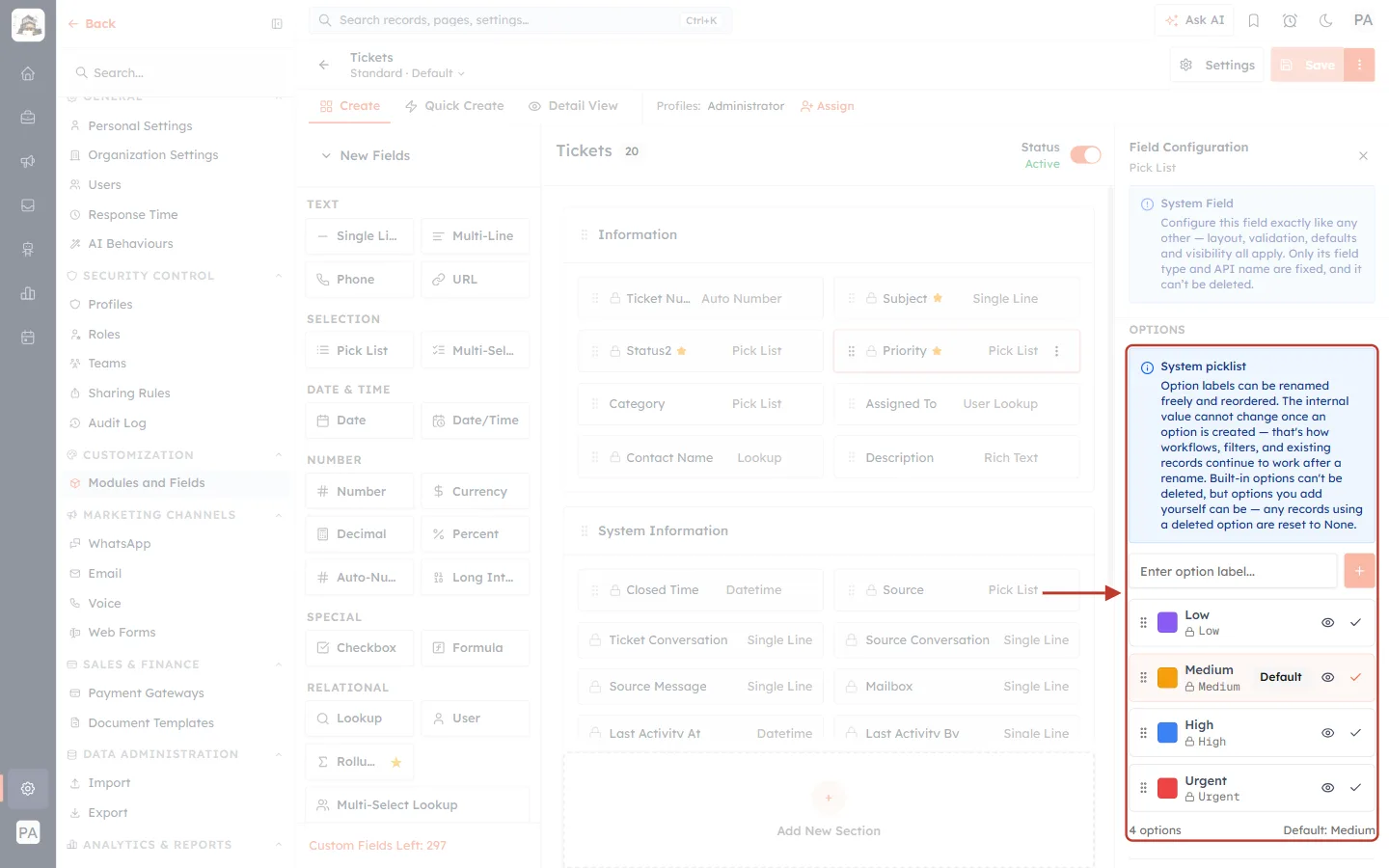Toggle the Tickets Status Active switch
This screenshot has height=868, width=1389.
tap(1086, 155)
